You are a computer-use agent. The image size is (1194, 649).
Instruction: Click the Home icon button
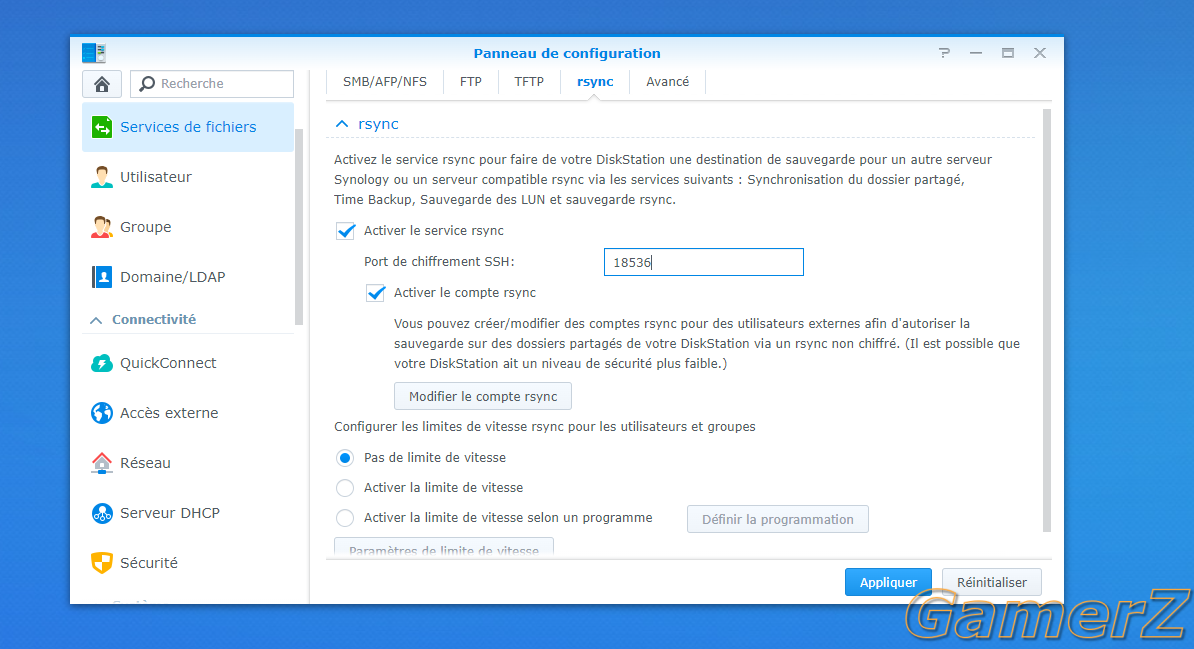(101, 84)
